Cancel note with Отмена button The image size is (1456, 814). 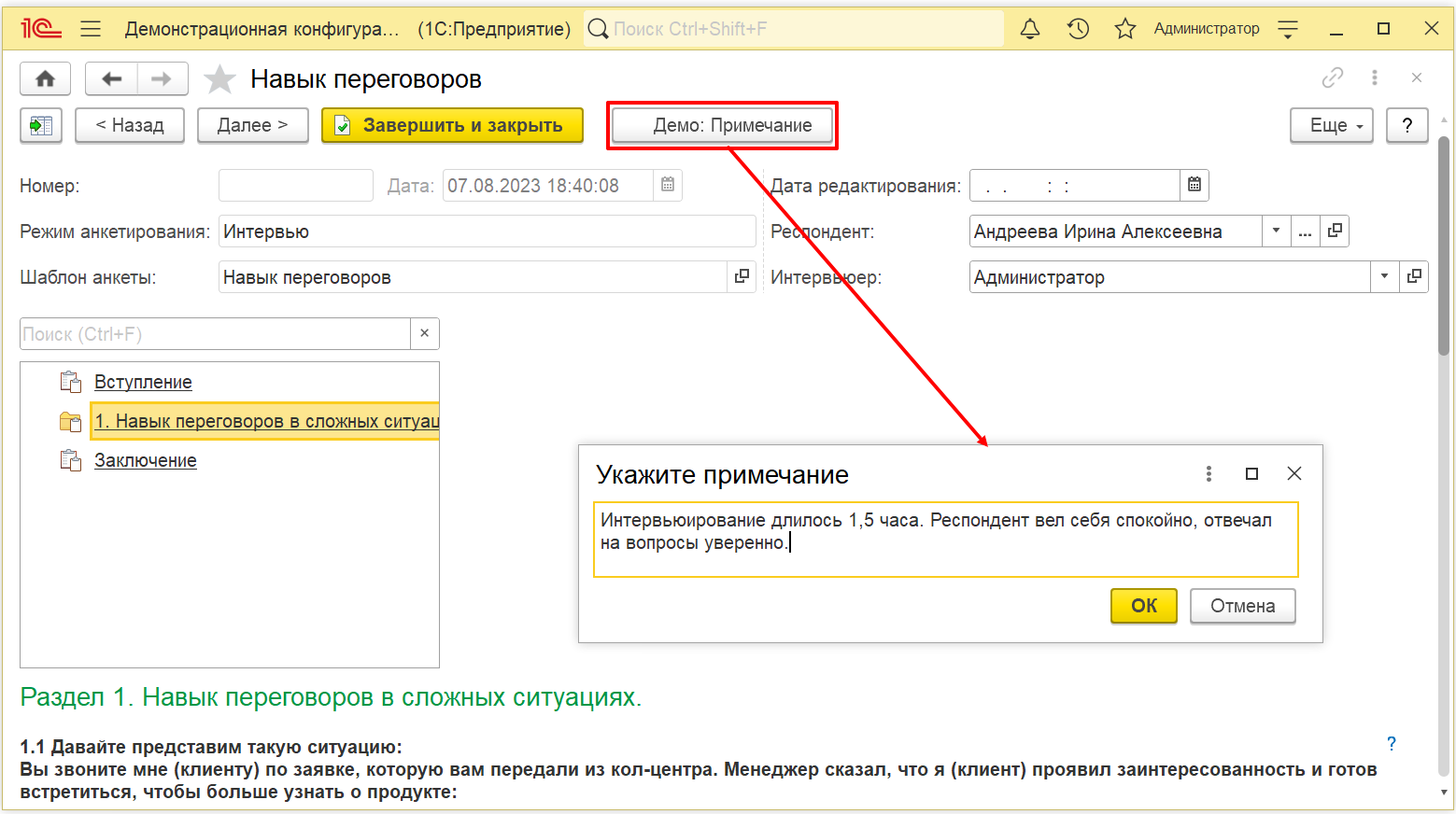[x=1243, y=606]
